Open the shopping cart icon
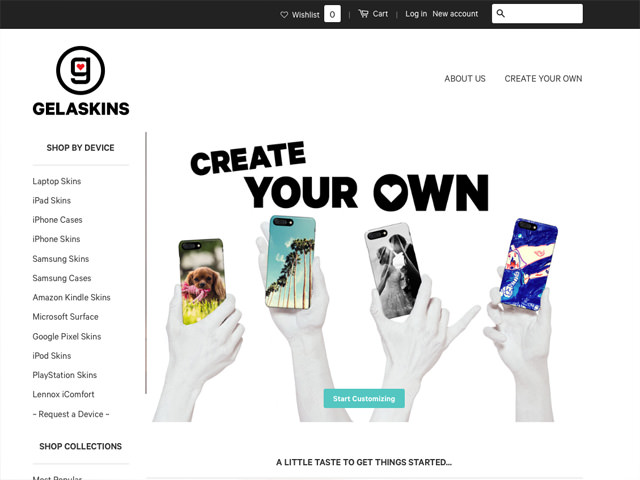The width and height of the screenshot is (640, 480). click(363, 14)
